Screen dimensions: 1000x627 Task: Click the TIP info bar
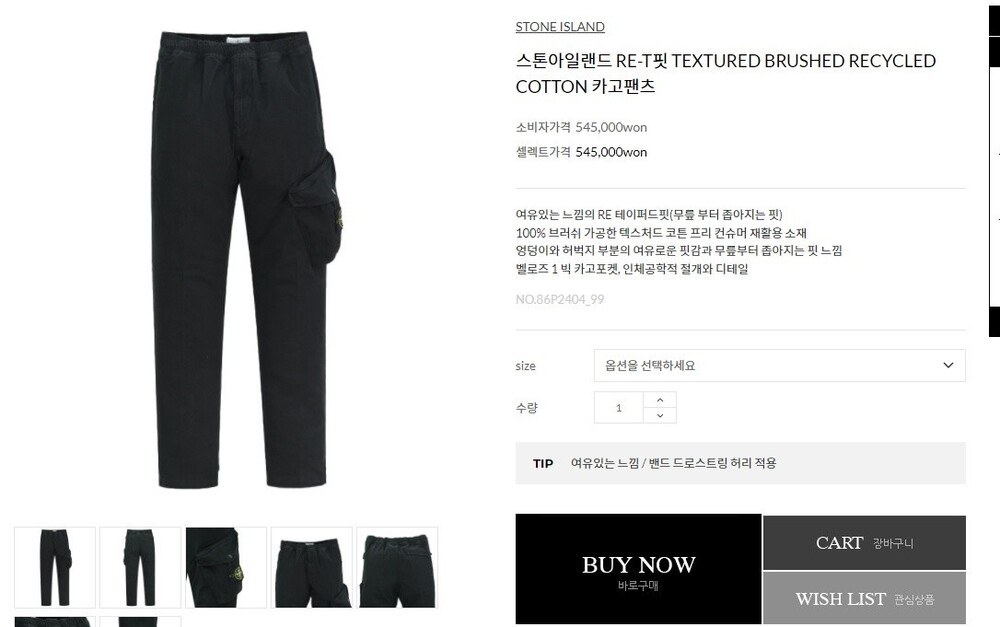pyautogui.click(x=740, y=463)
